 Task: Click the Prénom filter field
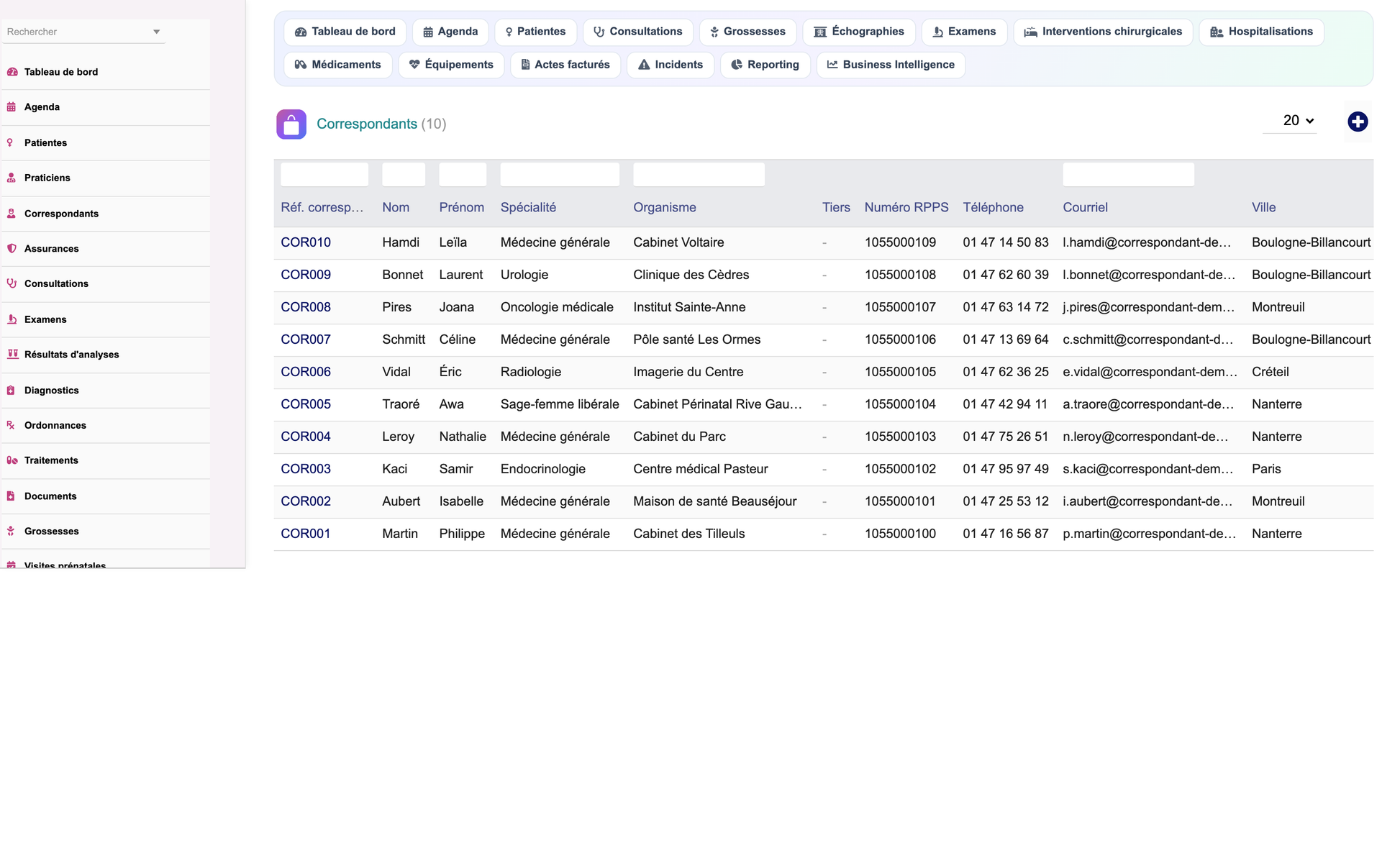(463, 174)
